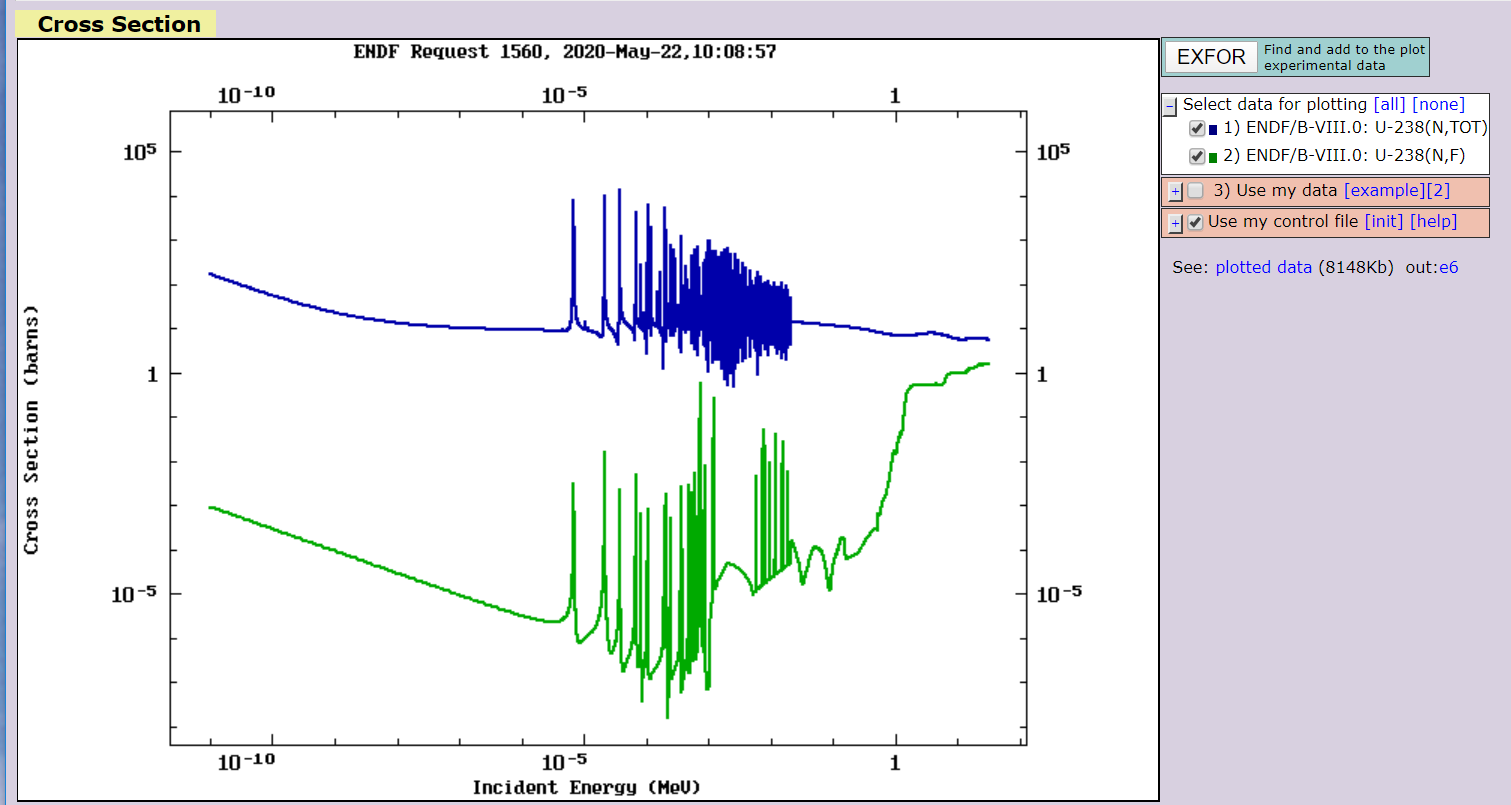
Task: Open the [example] link for my data
Action: coord(1384,190)
